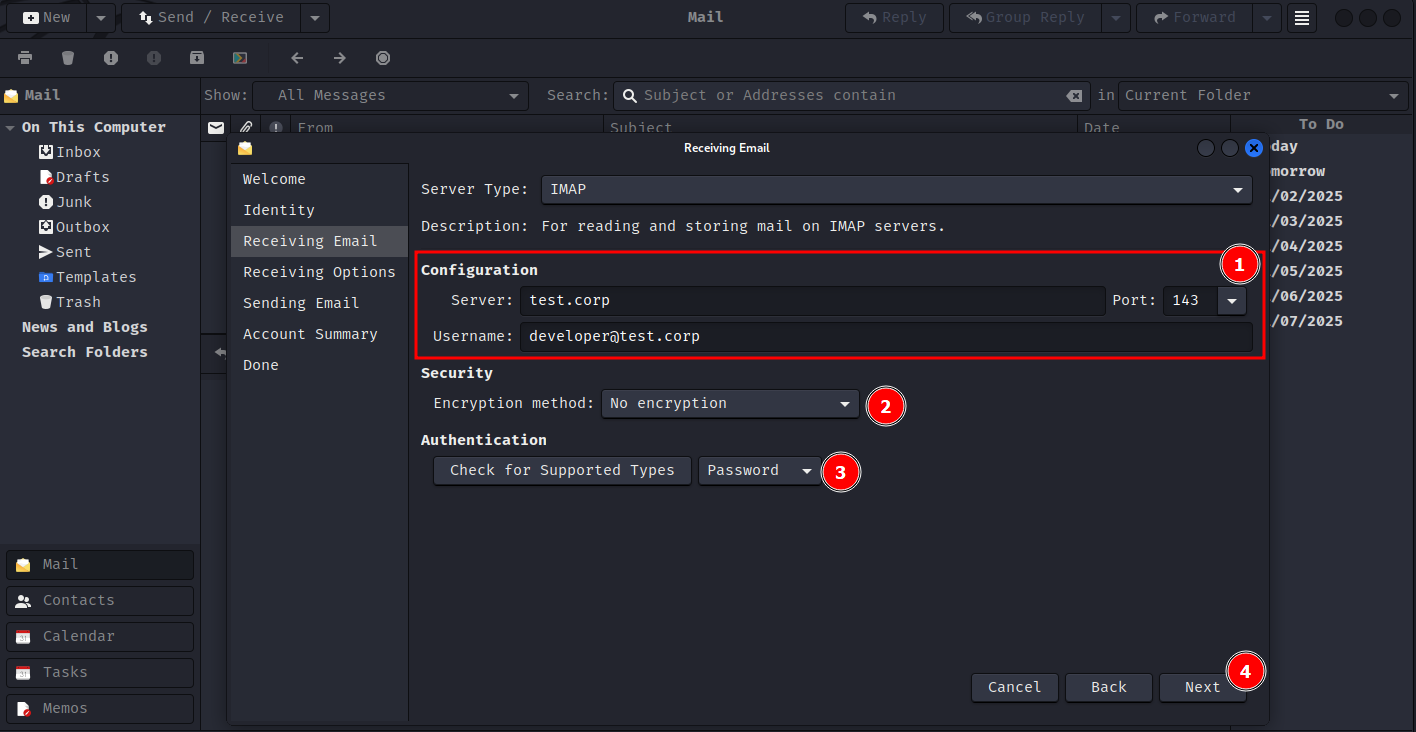Click into the Server text field
The image size is (1416, 732).
coord(811,301)
